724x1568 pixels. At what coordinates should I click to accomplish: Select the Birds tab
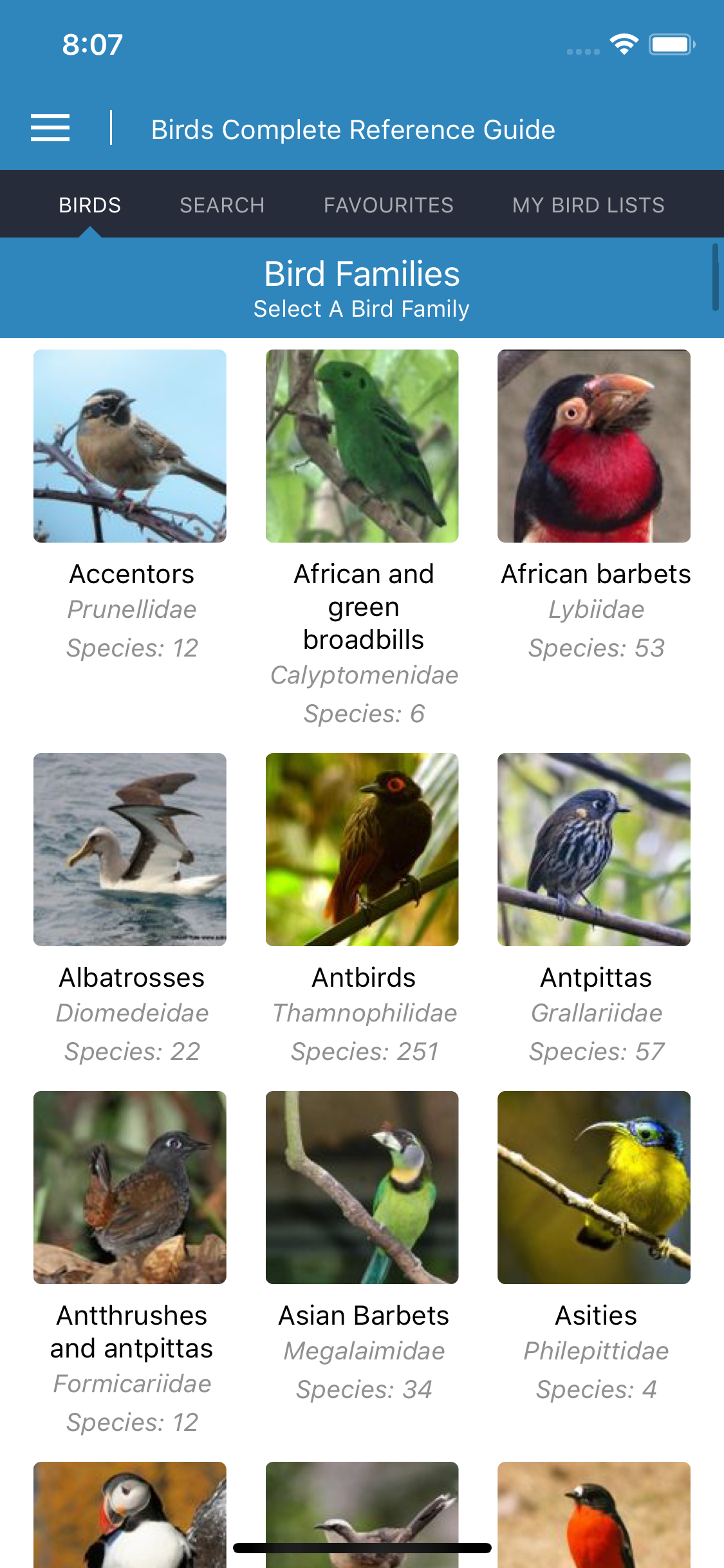coord(89,205)
